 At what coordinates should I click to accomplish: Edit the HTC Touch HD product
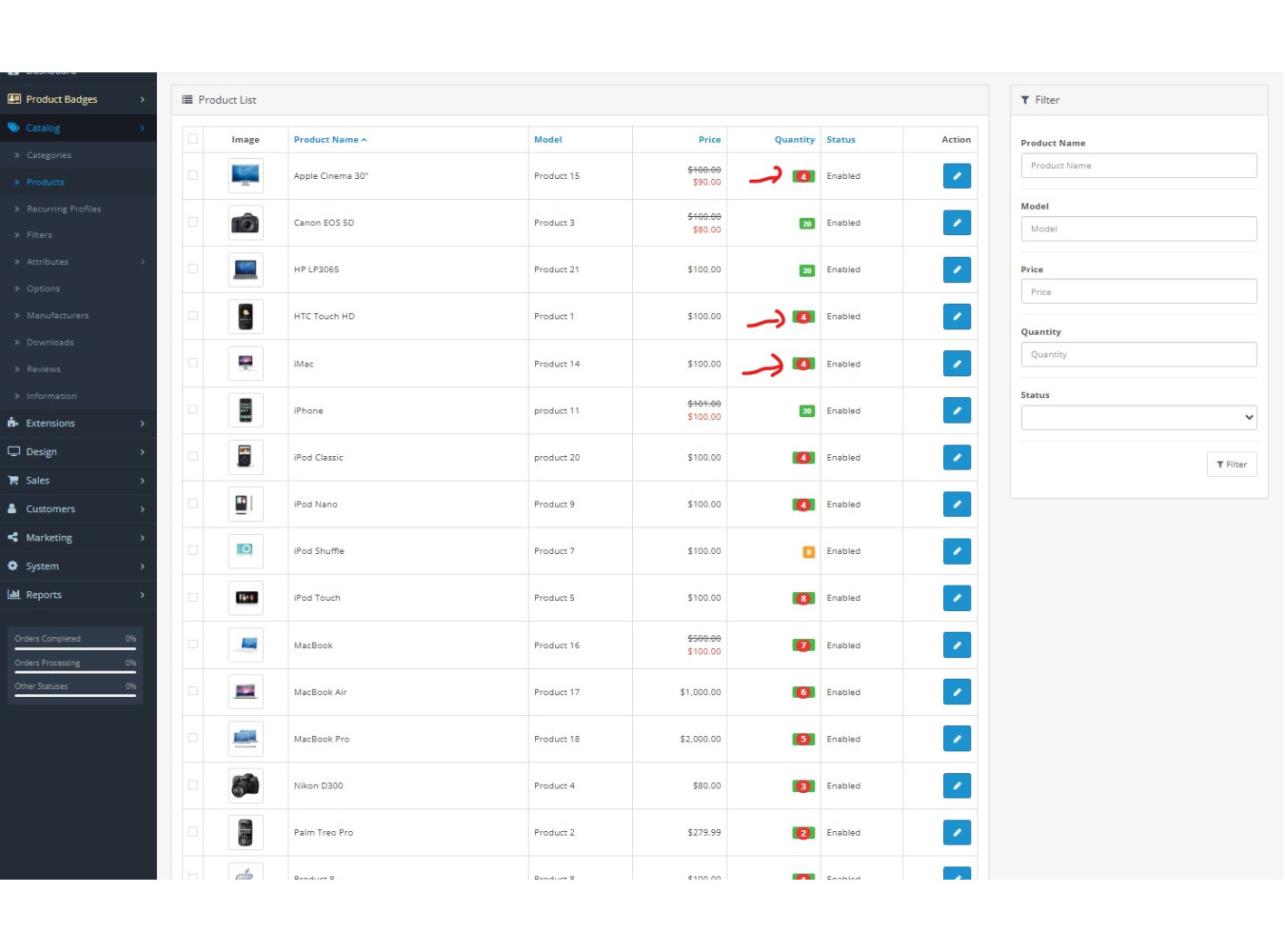[x=956, y=316]
